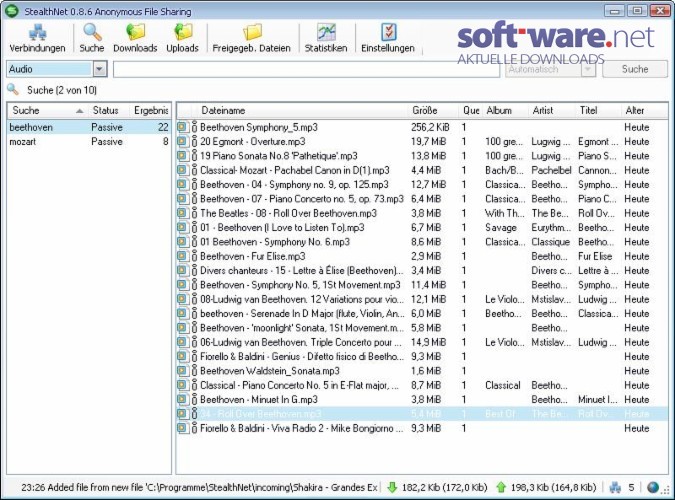This screenshot has height=500, width=675.
Task: Click title cell Fur Elise
Action: [595, 256]
